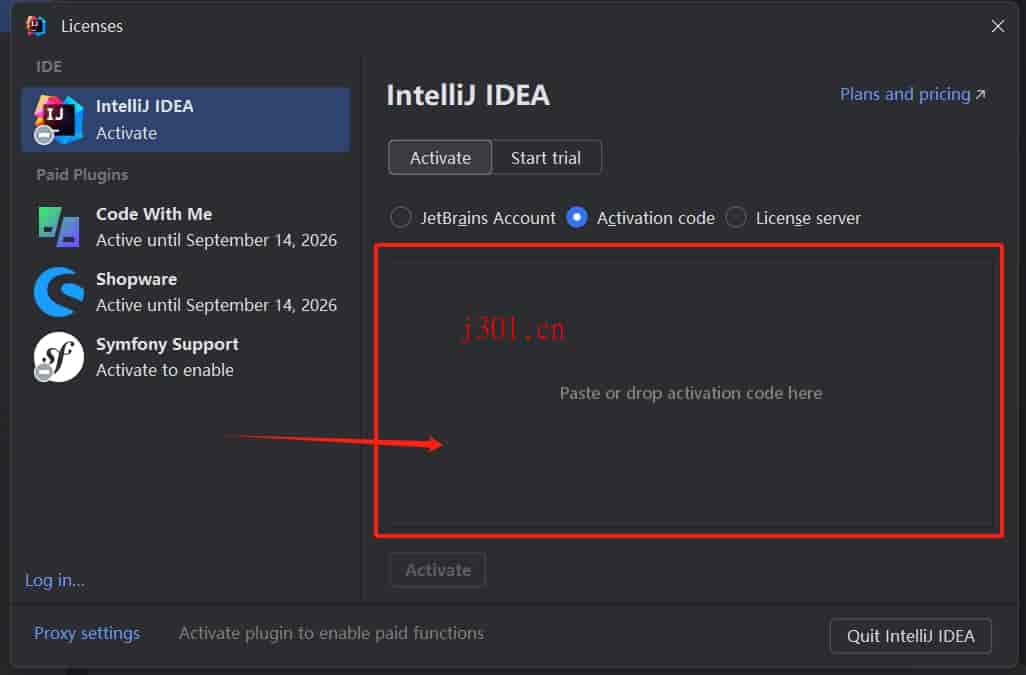Open Proxy settings link

pyautogui.click(x=87, y=633)
